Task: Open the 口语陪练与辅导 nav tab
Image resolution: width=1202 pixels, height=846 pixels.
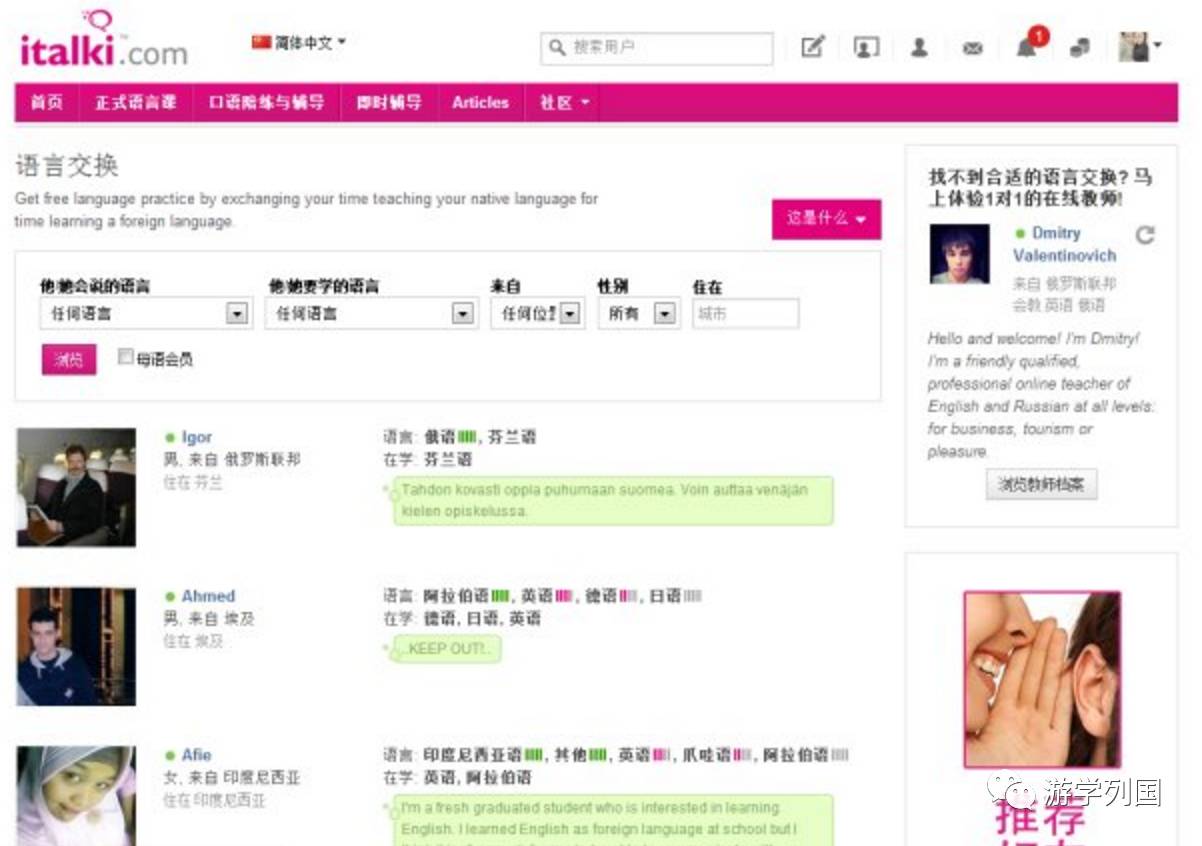Action: (x=266, y=103)
